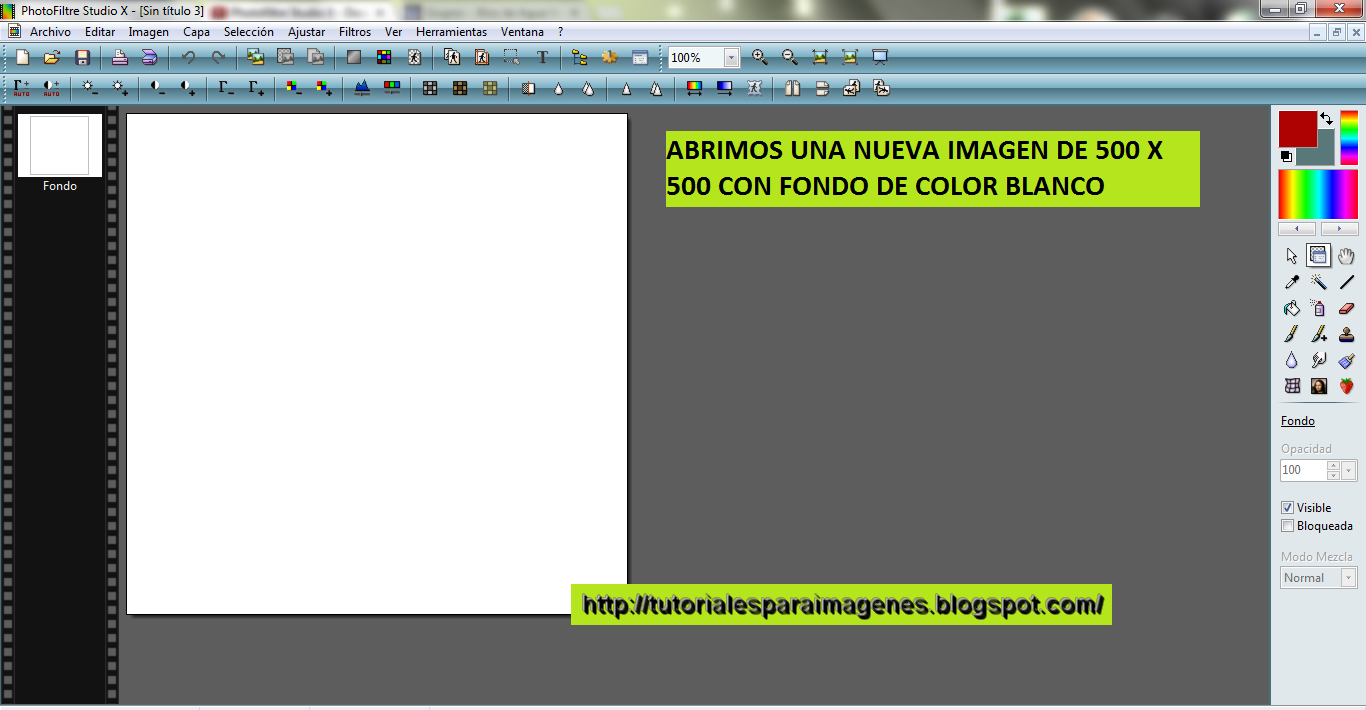This screenshot has width=1366, height=710.
Task: Select the Magic Wand tool
Action: [1318, 282]
